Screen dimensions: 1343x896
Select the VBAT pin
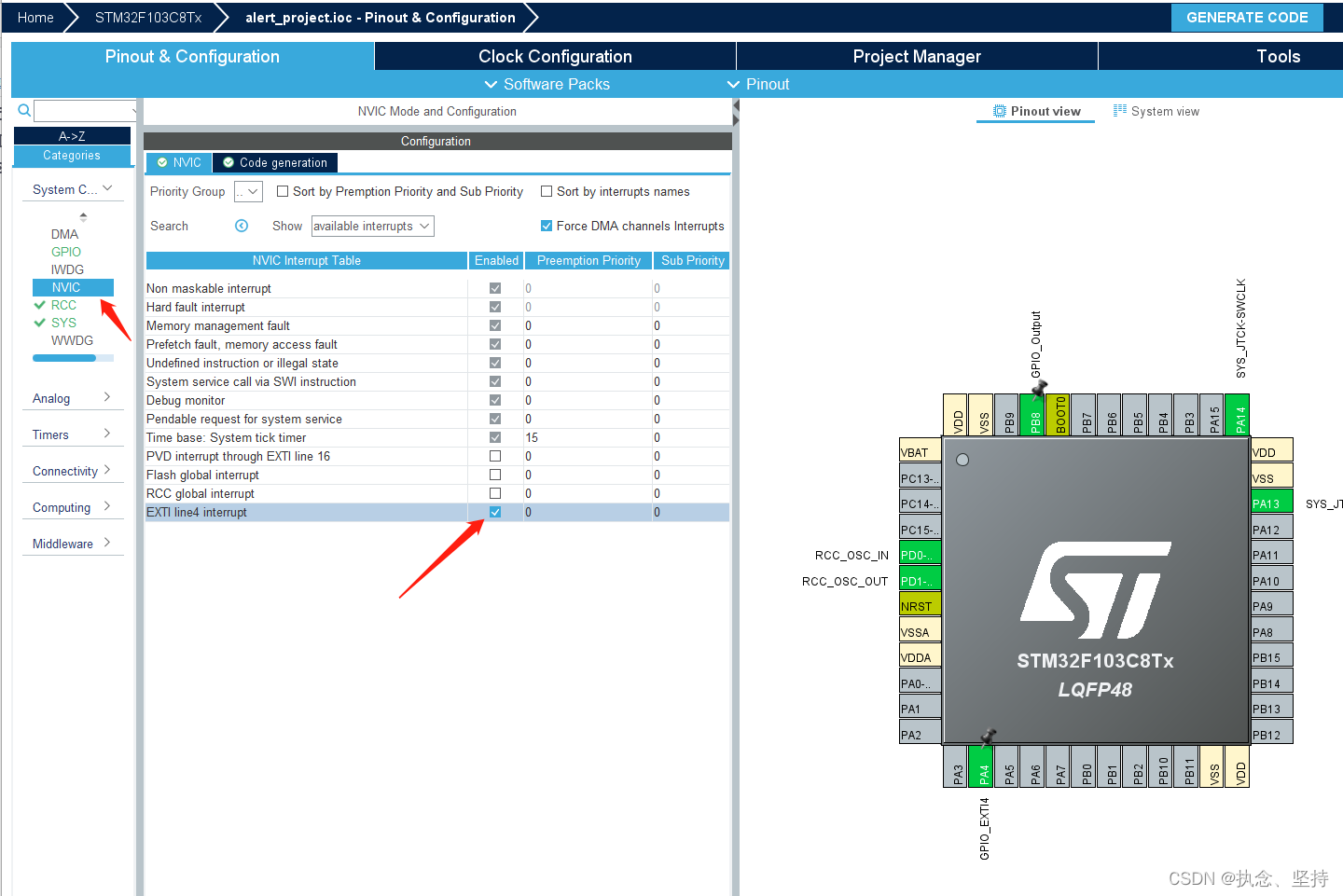(920, 452)
